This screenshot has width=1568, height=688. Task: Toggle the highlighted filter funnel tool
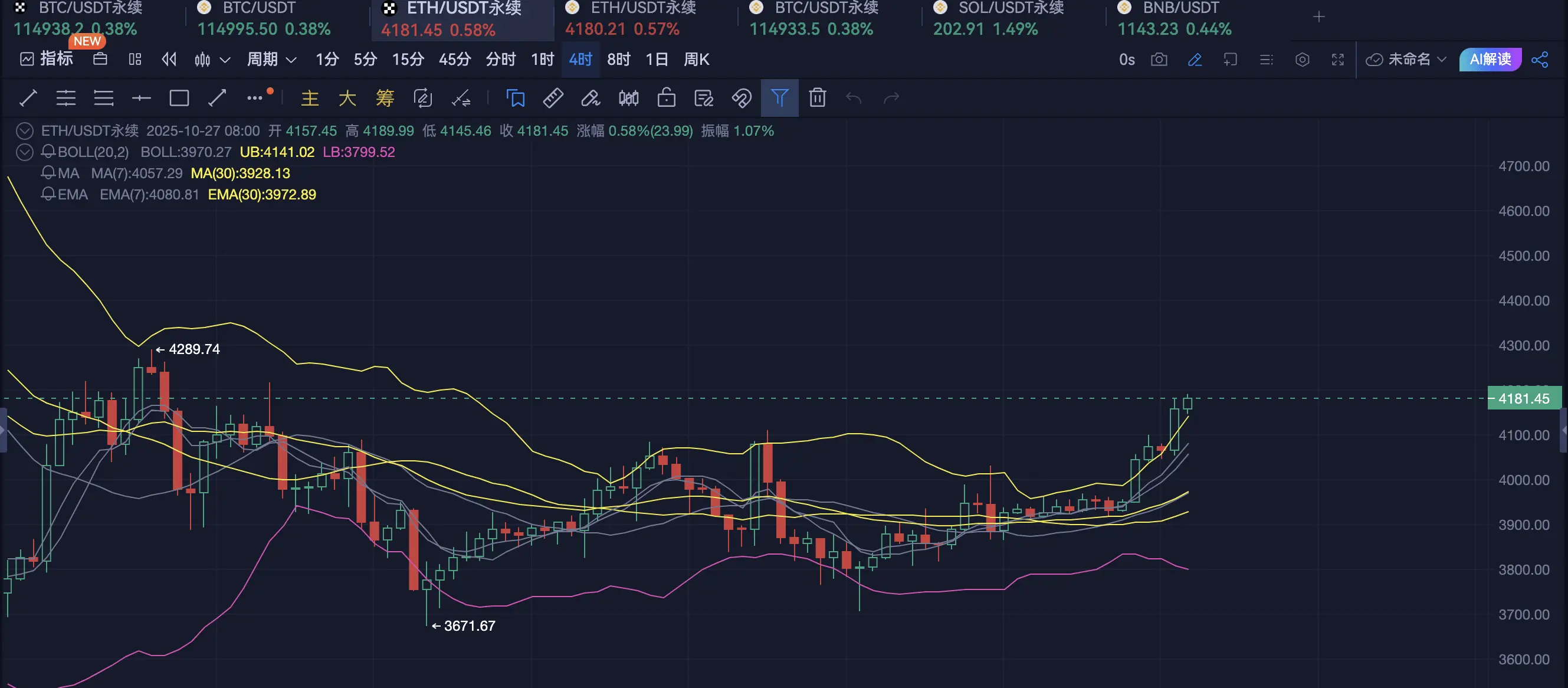[779, 98]
